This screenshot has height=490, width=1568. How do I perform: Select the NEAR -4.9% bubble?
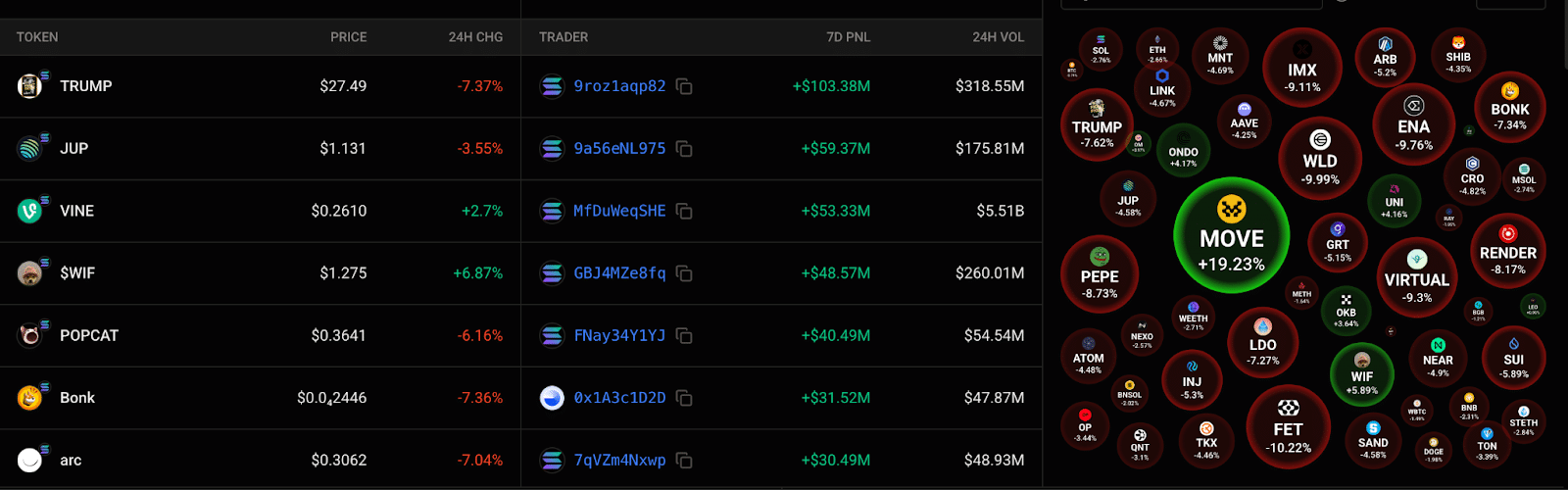point(1438,357)
